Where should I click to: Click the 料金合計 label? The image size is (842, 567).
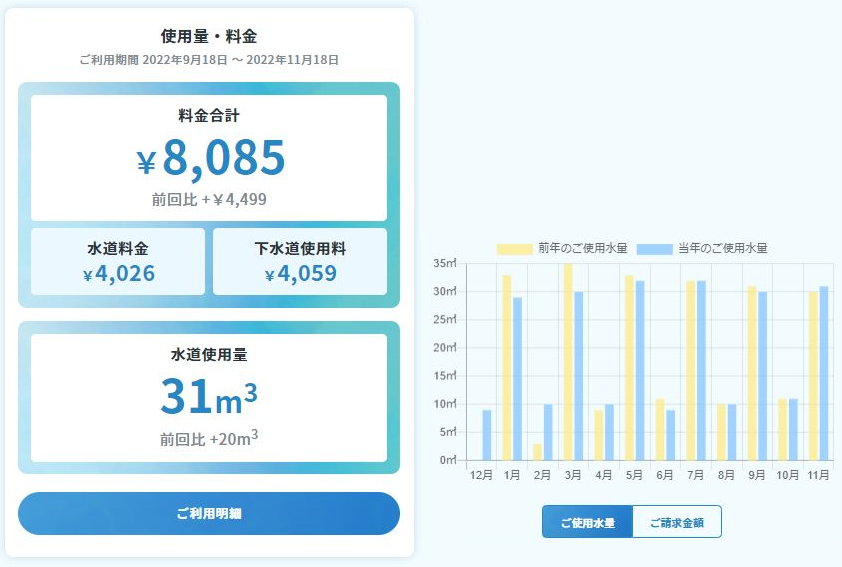pos(209,115)
